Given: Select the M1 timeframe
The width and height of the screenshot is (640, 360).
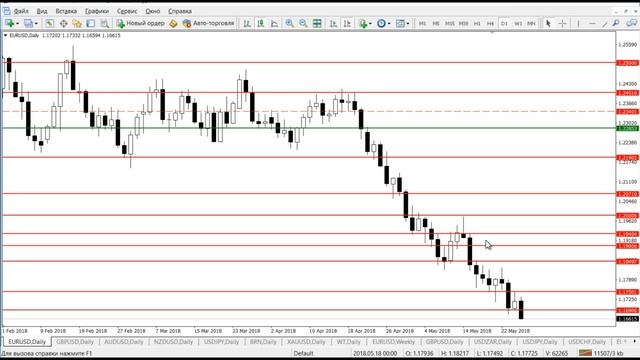Looking at the screenshot, I should (422, 24).
